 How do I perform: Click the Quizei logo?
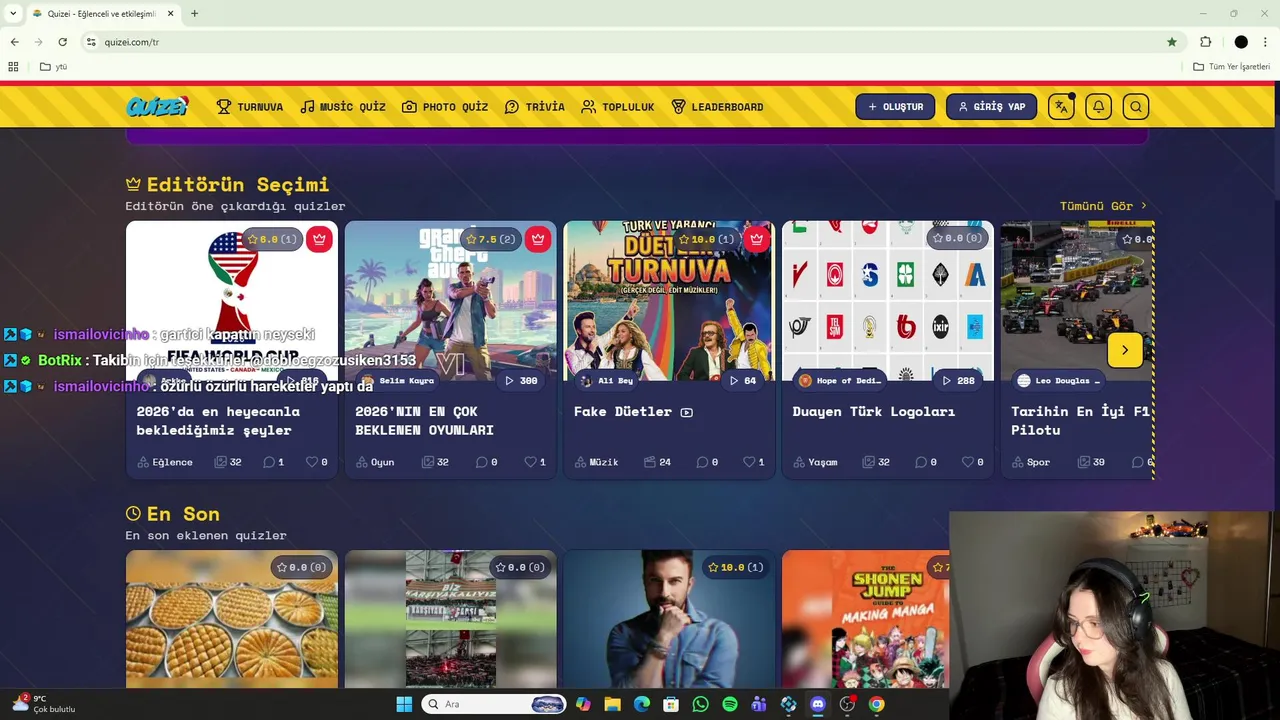pyautogui.click(x=158, y=106)
